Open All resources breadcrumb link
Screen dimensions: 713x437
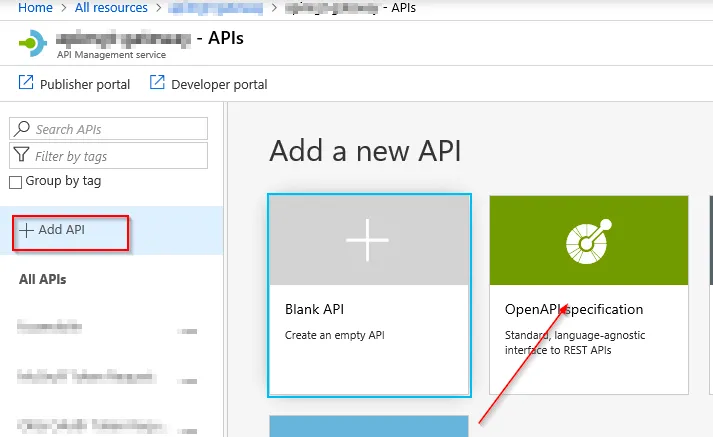click(x=111, y=8)
